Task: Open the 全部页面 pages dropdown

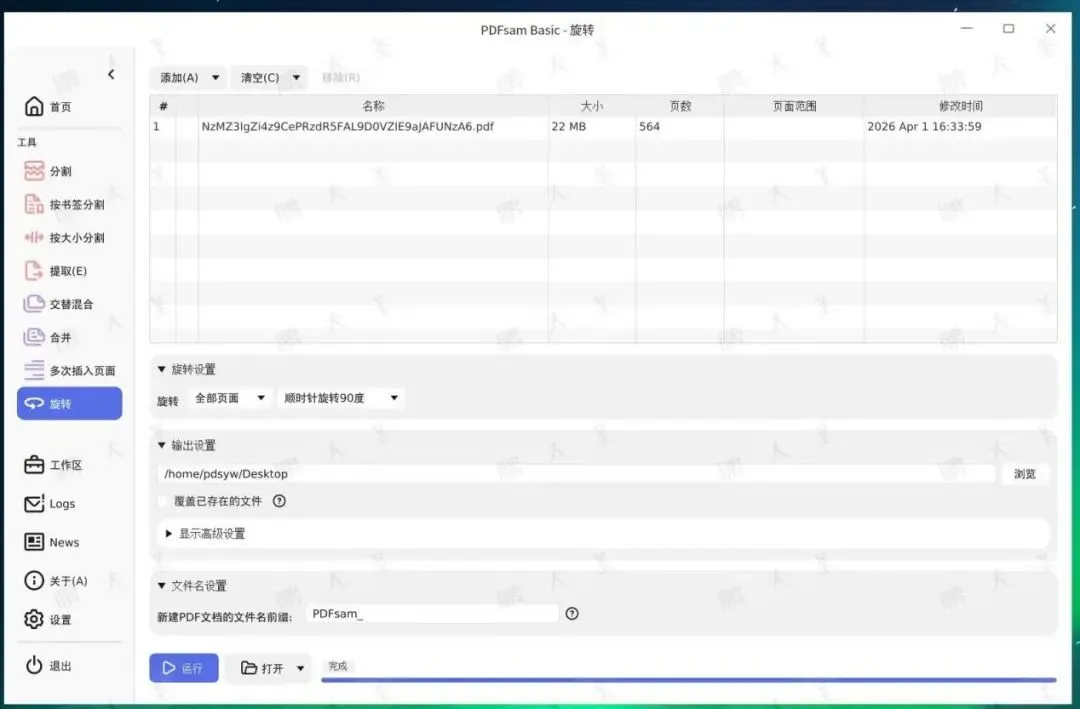Action: 229,398
